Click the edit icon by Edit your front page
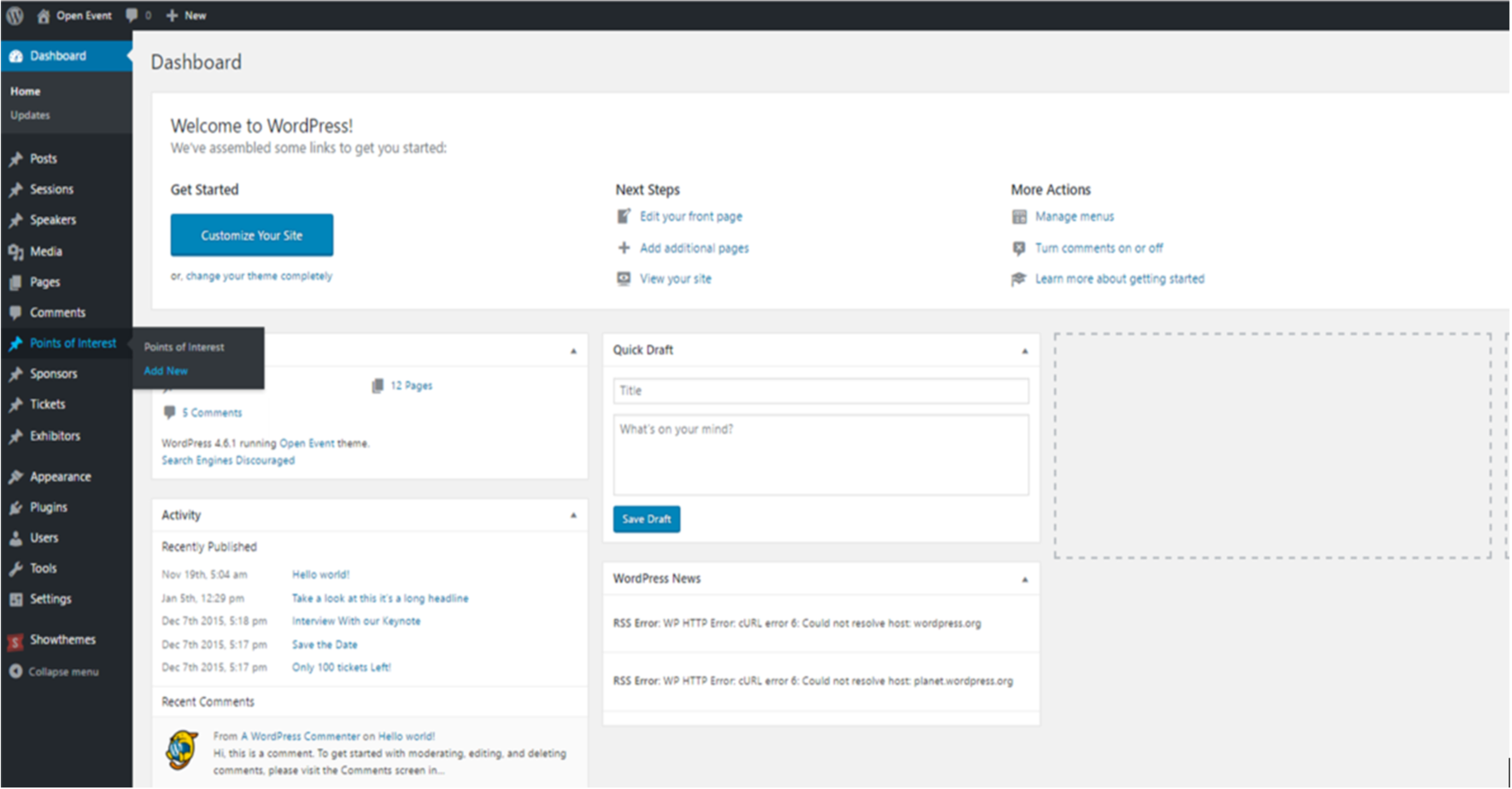1512x789 pixels. 624,217
